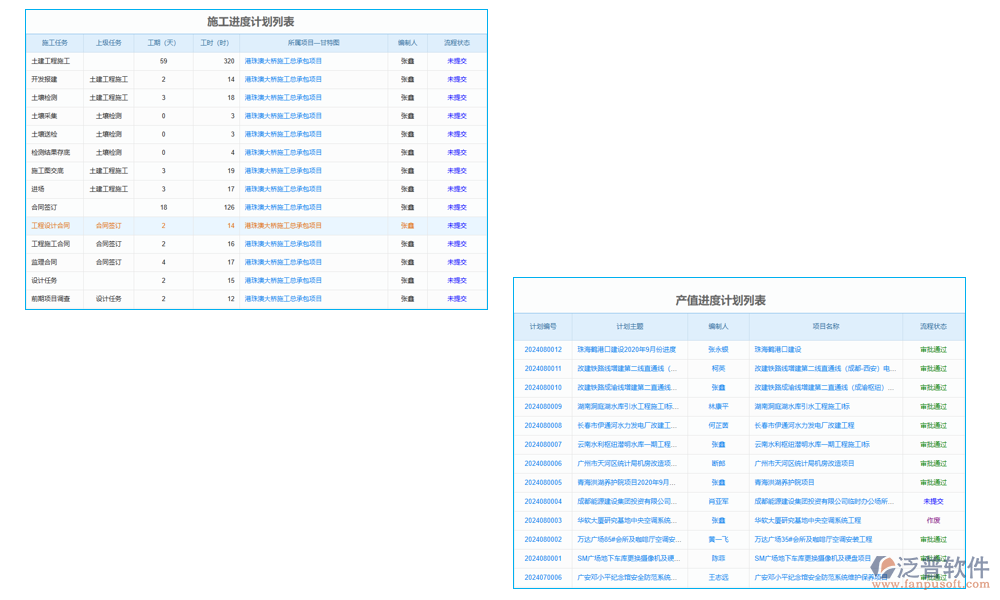Screen dimensions: 1000x600
Task: Click 未提交 status for plan 2024080004
Action: (x=934, y=501)
